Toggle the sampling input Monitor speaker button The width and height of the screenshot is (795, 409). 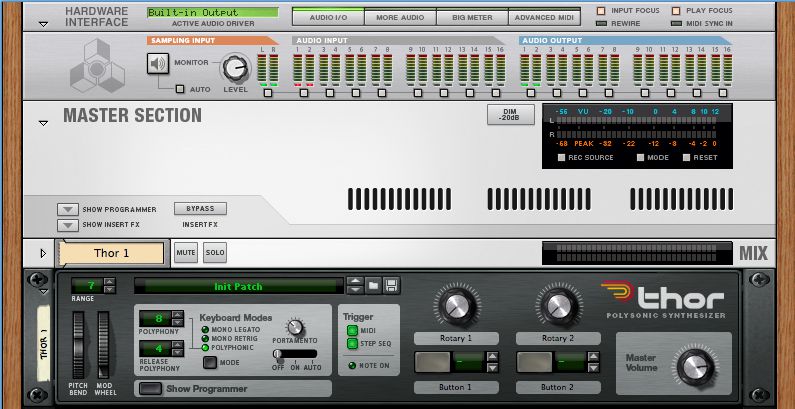(158, 63)
